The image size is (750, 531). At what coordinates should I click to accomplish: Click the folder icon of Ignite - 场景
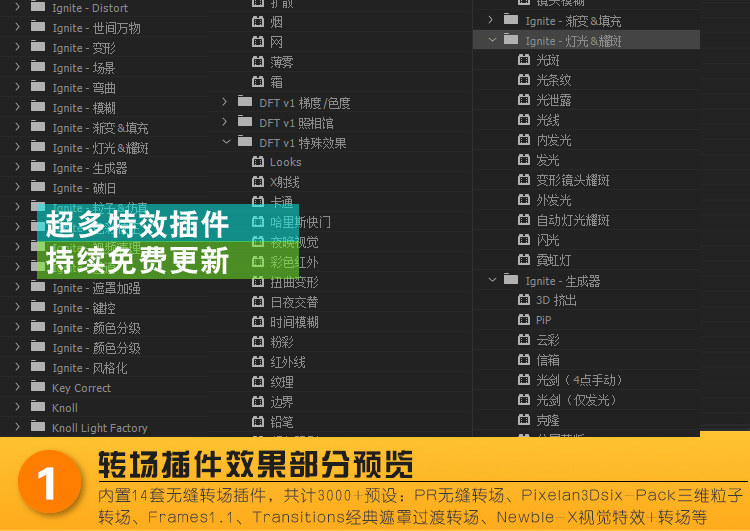(x=38, y=67)
